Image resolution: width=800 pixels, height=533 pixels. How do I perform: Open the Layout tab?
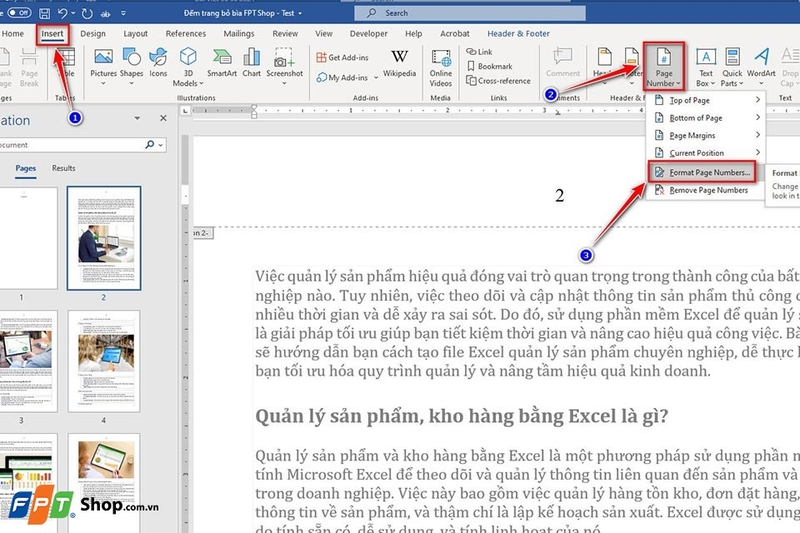click(135, 34)
